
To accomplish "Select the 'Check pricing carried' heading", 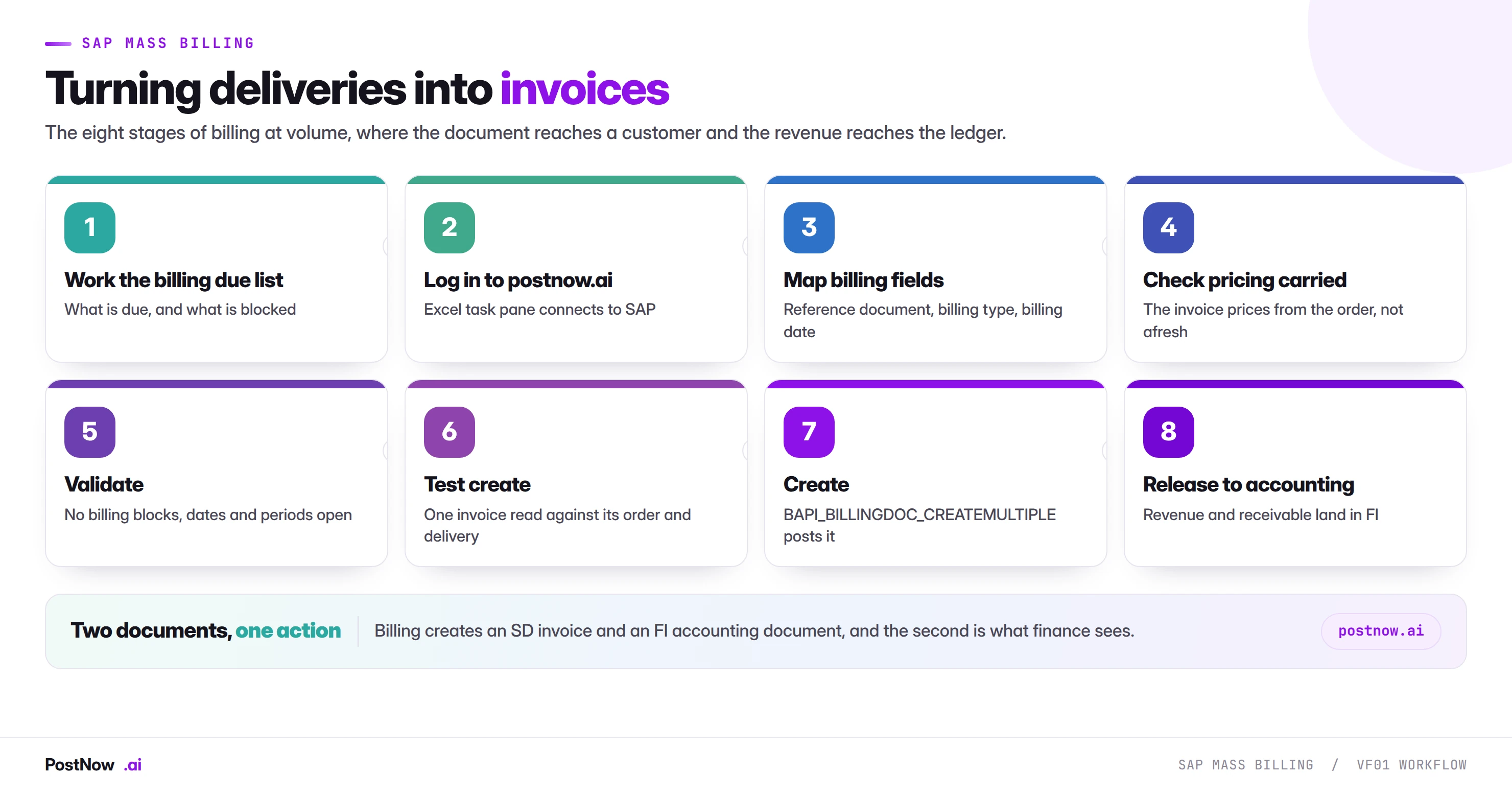I will point(1244,280).
